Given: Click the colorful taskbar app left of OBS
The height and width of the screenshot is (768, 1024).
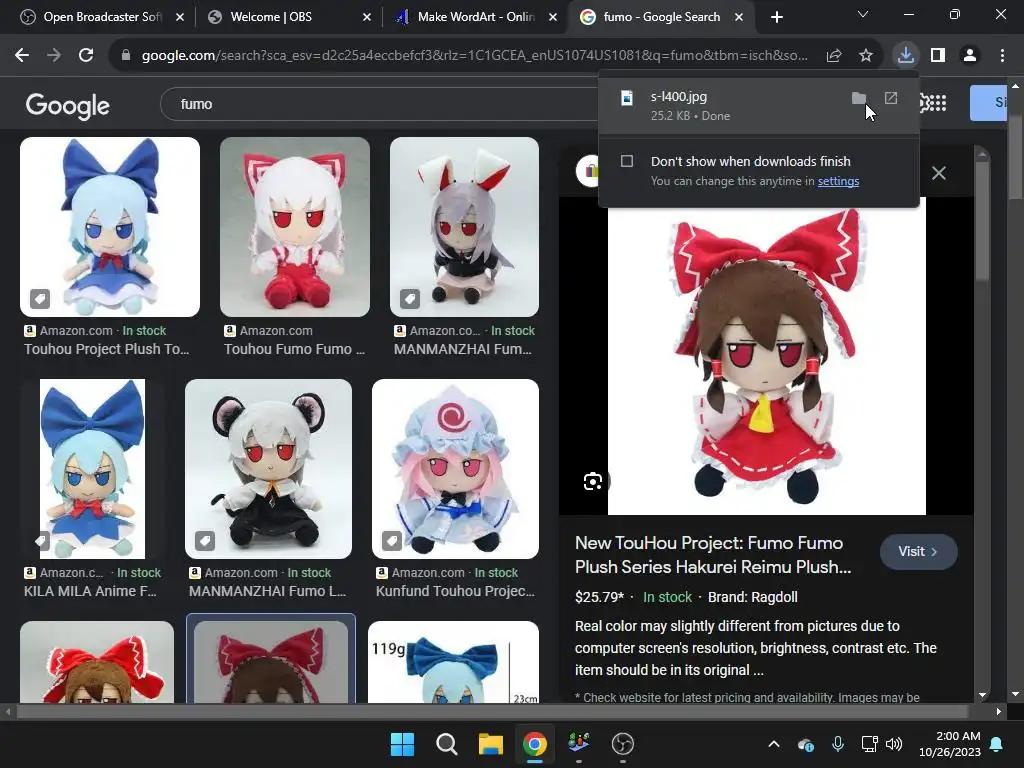Looking at the screenshot, I should [579, 744].
